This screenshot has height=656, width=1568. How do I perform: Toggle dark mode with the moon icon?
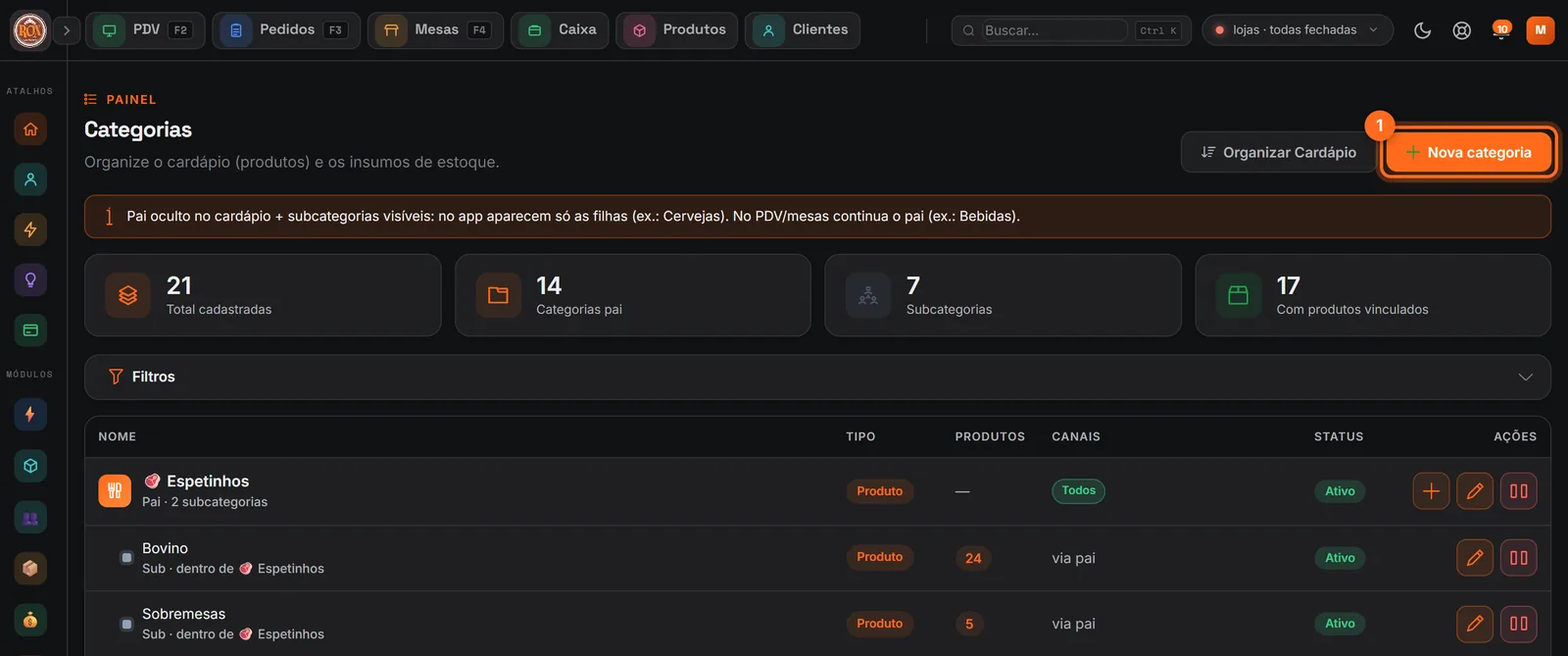click(x=1422, y=30)
